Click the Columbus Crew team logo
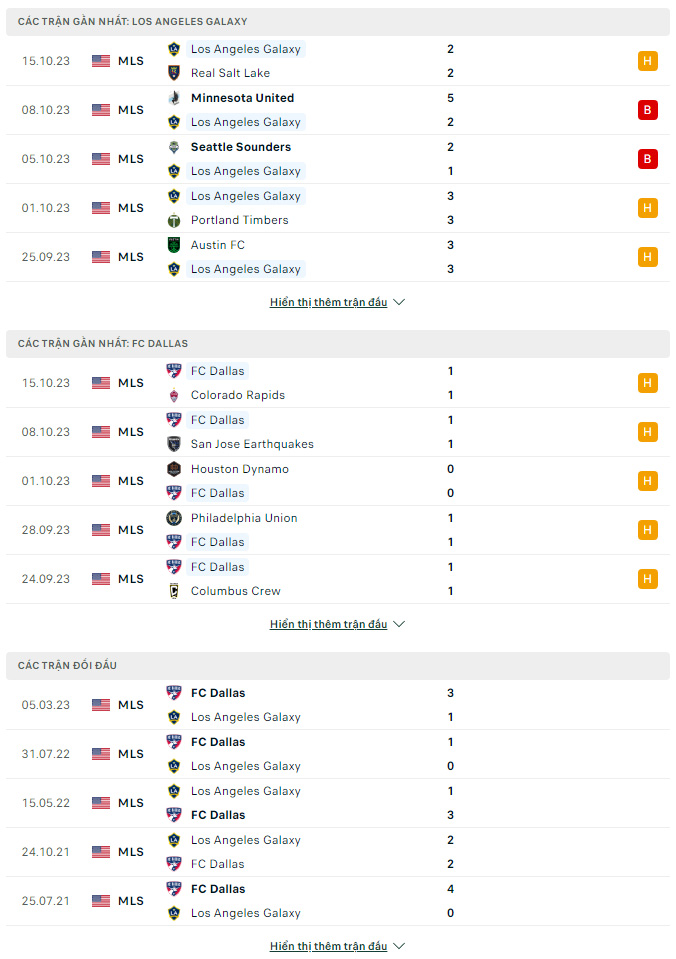Screen dimensions: 676x959 click(174, 591)
